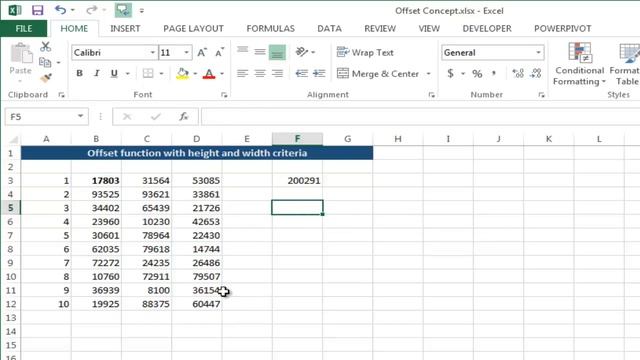Apply comma style
The image size is (640, 360).
(494, 73)
